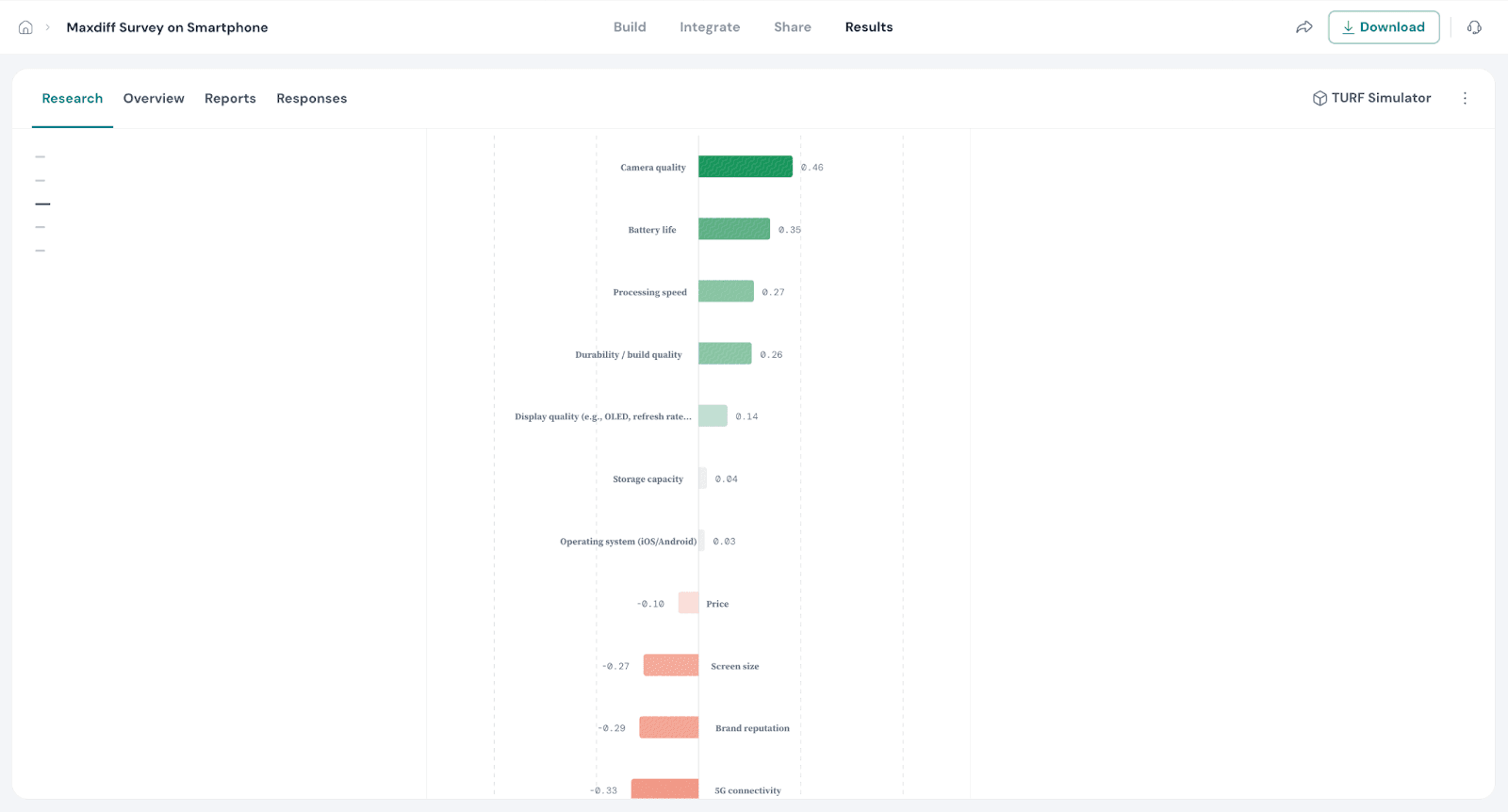Open the support headset icon
Screen dimensions: 1508x812
coord(1474,27)
